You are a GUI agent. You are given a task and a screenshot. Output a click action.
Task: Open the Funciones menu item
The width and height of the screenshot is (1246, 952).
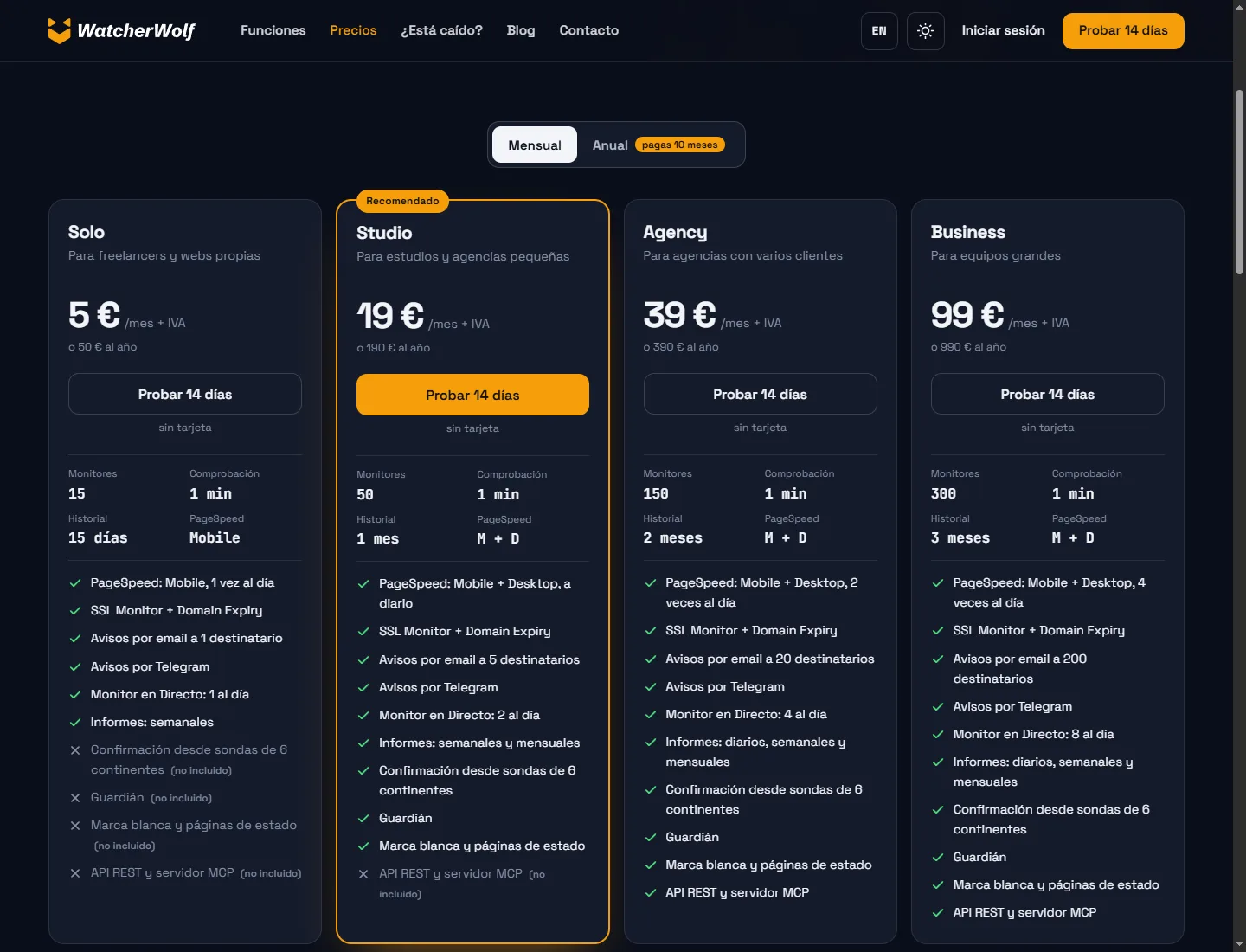273,30
